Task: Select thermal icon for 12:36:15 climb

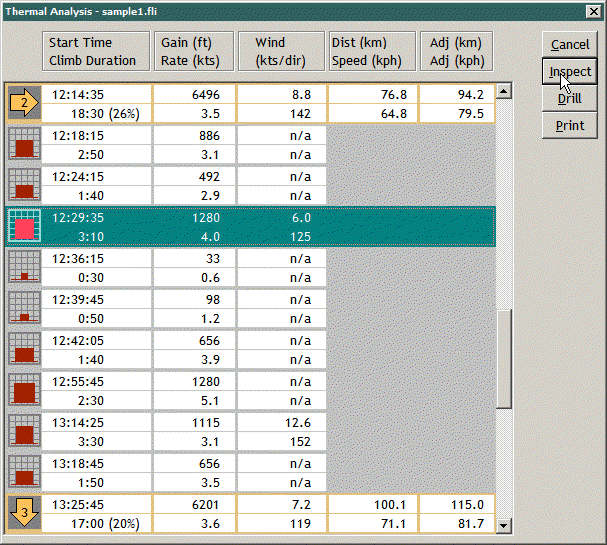Action: [x=23, y=268]
